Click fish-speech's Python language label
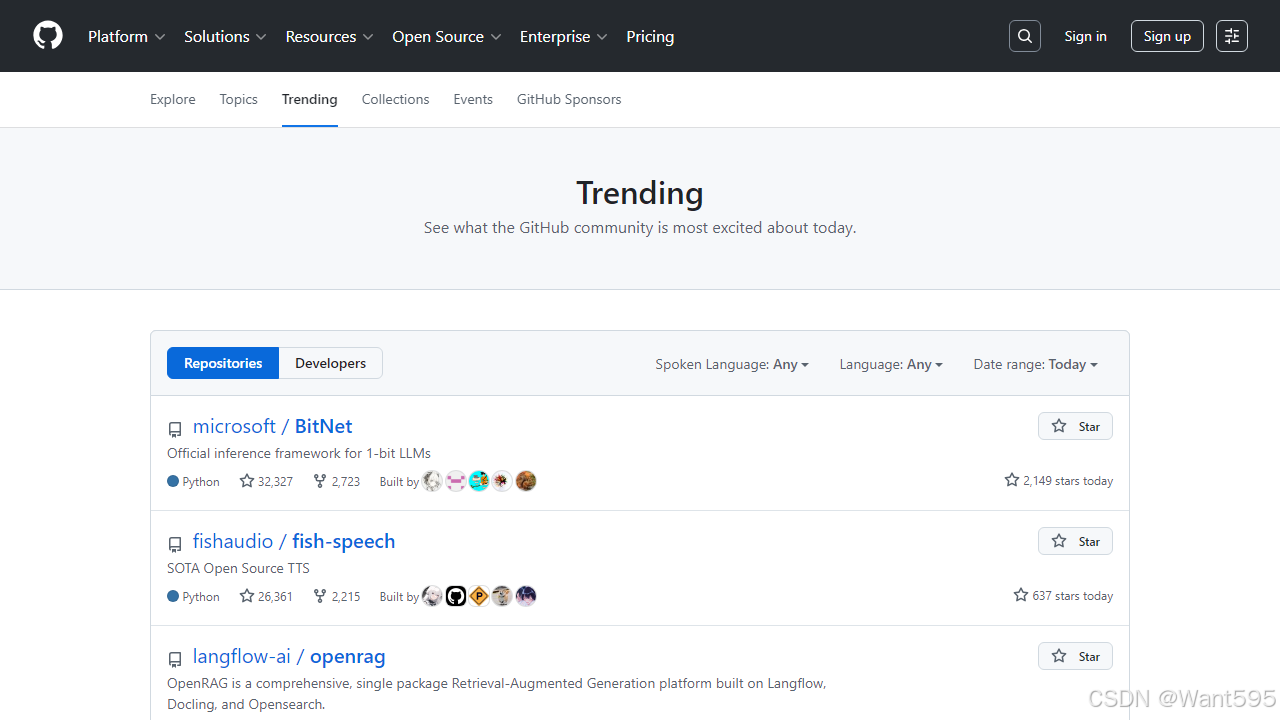The width and height of the screenshot is (1280, 720). 194,596
